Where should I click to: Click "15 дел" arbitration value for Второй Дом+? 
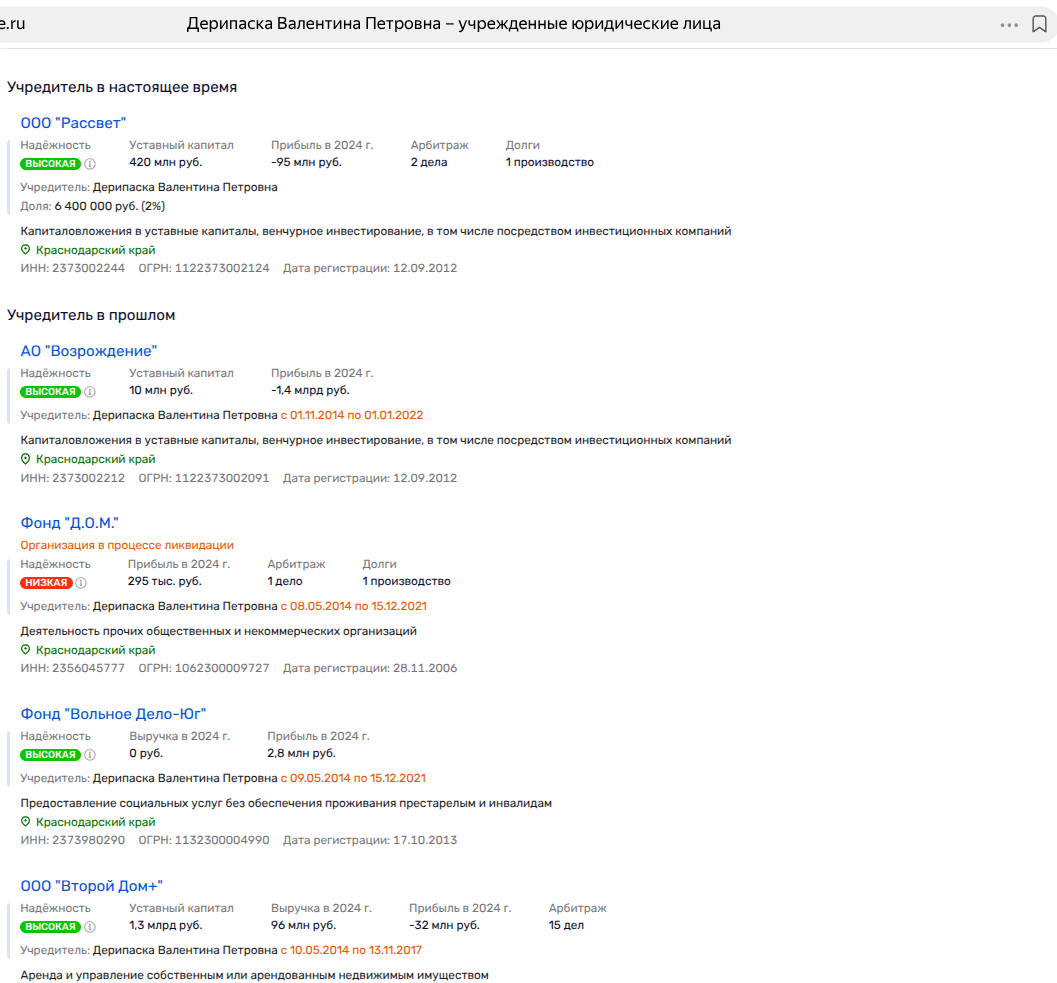pyautogui.click(x=566, y=925)
